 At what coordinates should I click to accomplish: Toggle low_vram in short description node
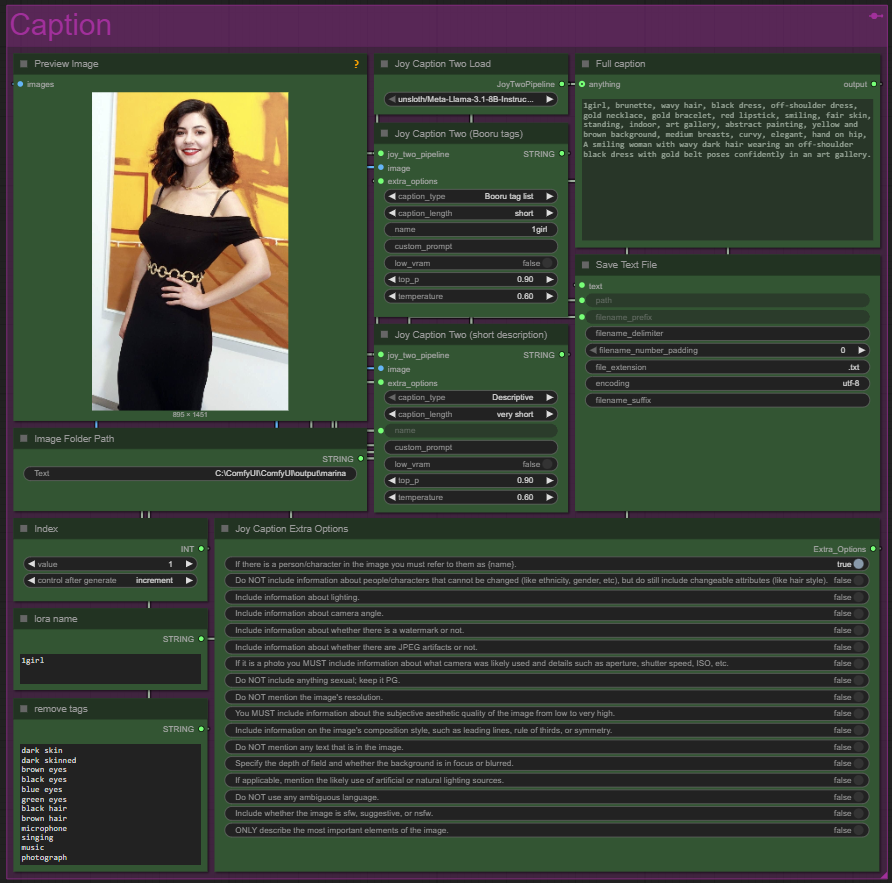(471, 464)
